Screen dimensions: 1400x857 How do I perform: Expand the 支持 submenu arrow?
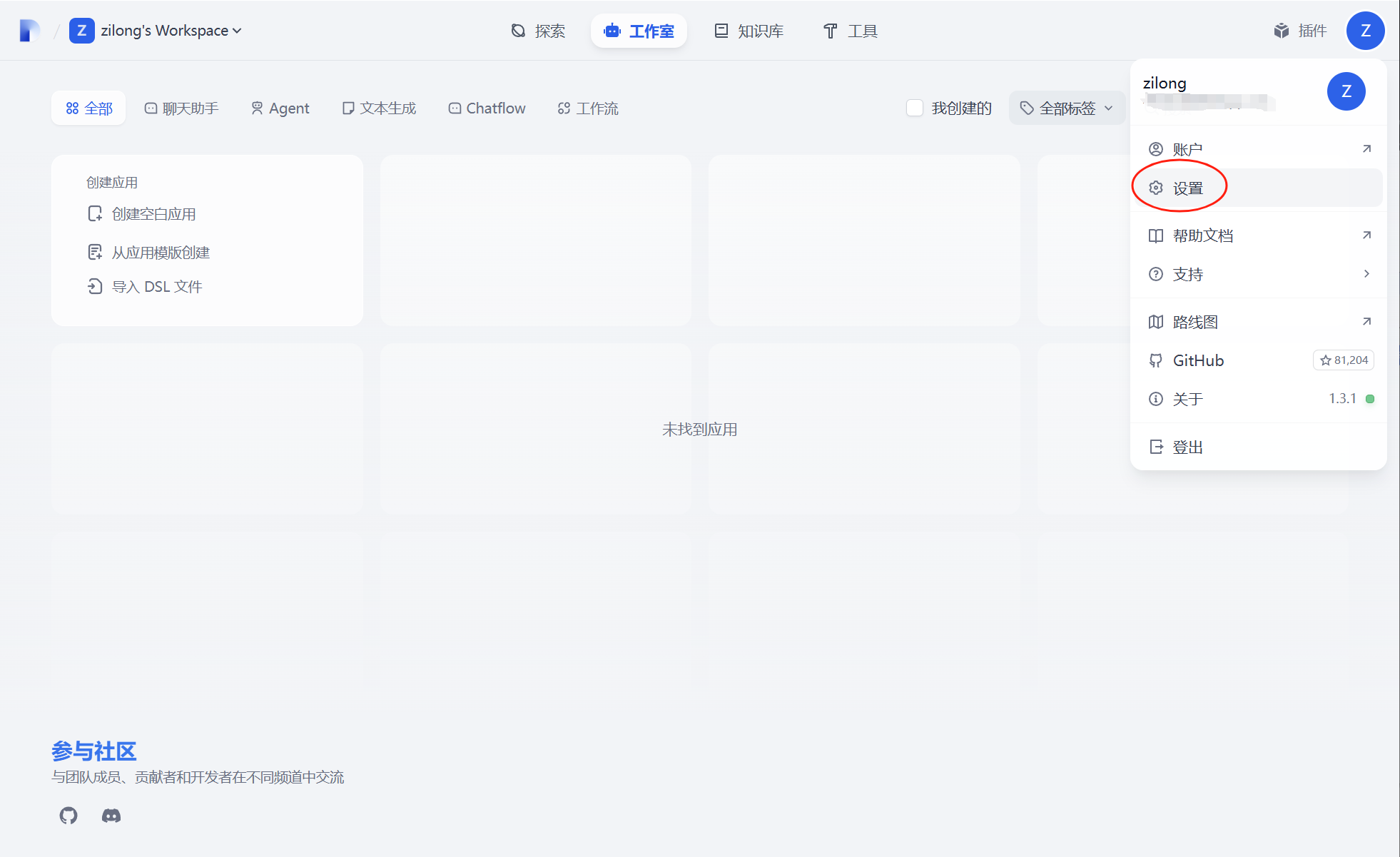point(1366,274)
